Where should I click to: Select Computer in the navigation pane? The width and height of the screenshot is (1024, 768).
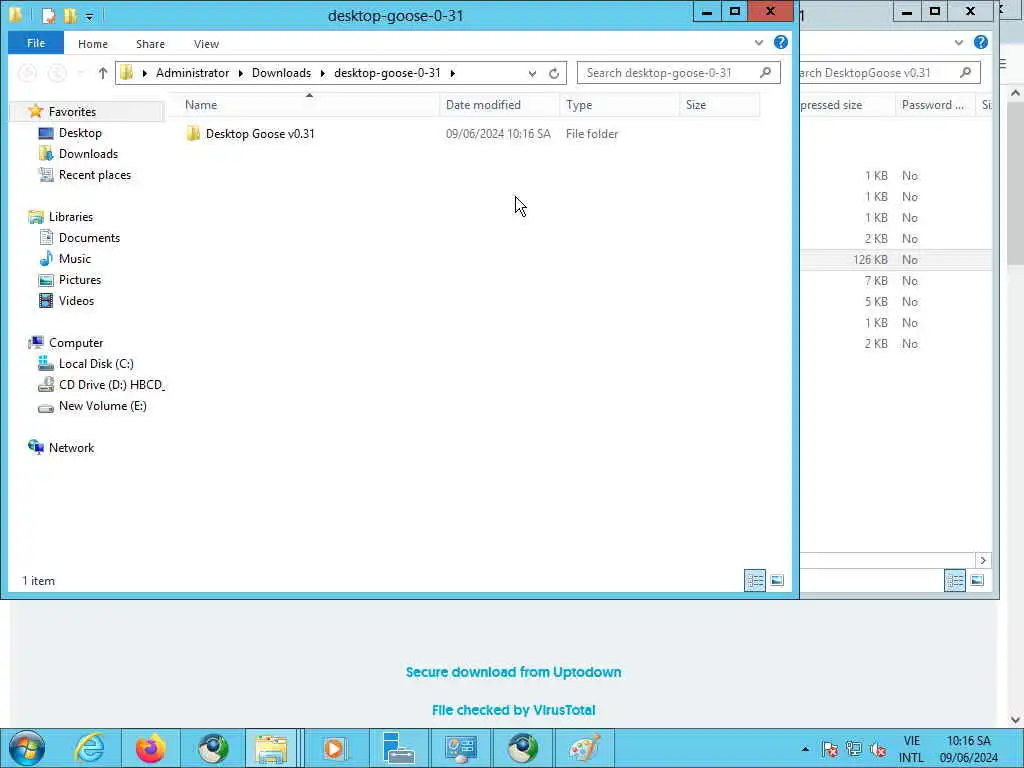click(76, 343)
